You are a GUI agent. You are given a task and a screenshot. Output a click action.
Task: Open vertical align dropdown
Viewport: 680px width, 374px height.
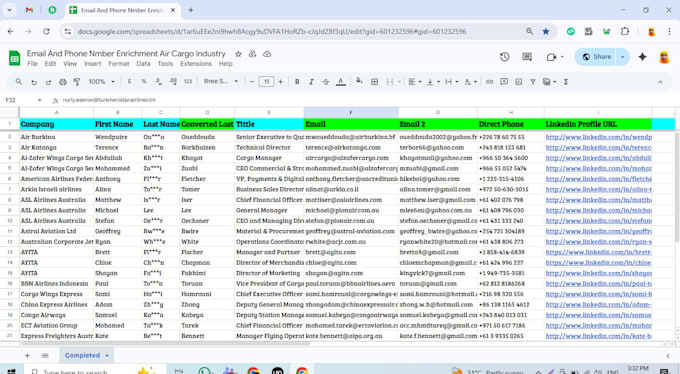click(x=433, y=82)
